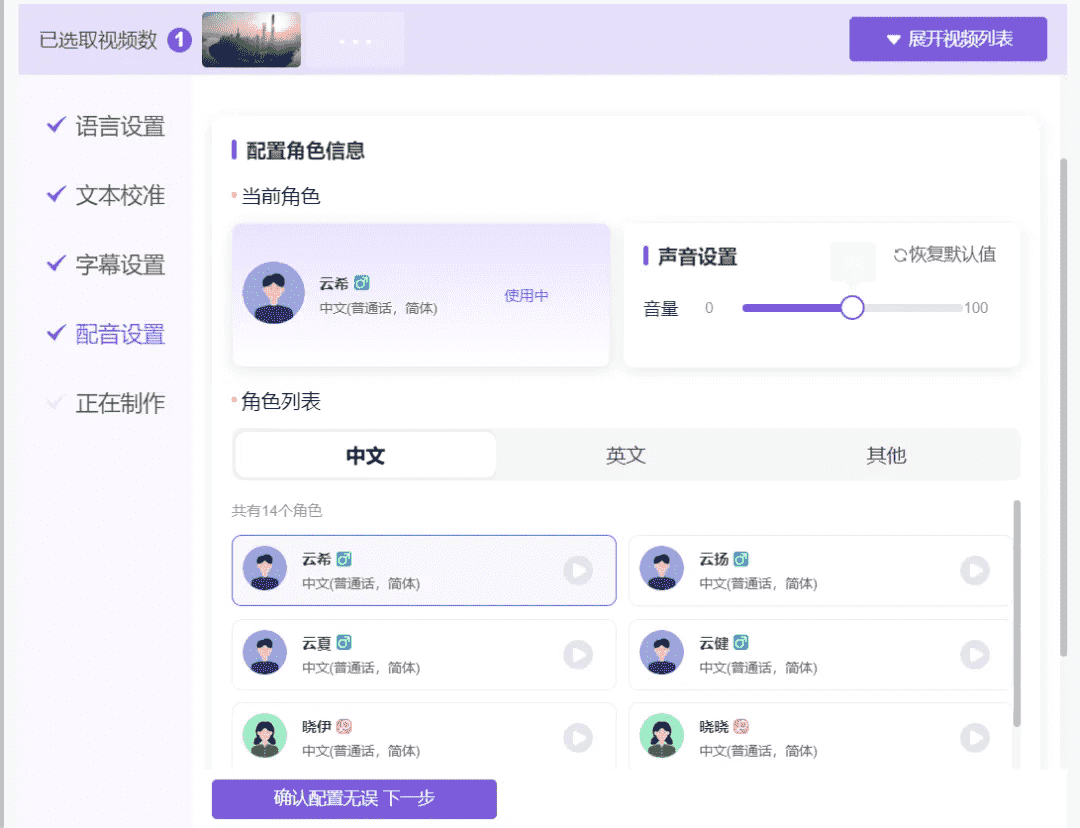Select 云扬 role name text

[x=714, y=559]
